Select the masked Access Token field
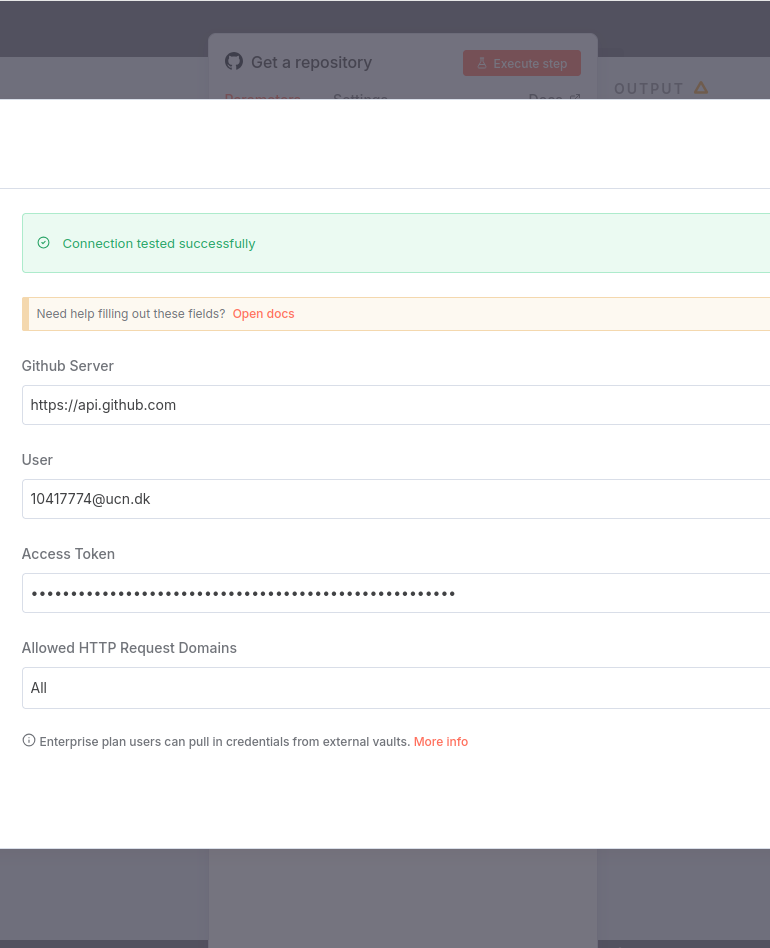 point(396,593)
